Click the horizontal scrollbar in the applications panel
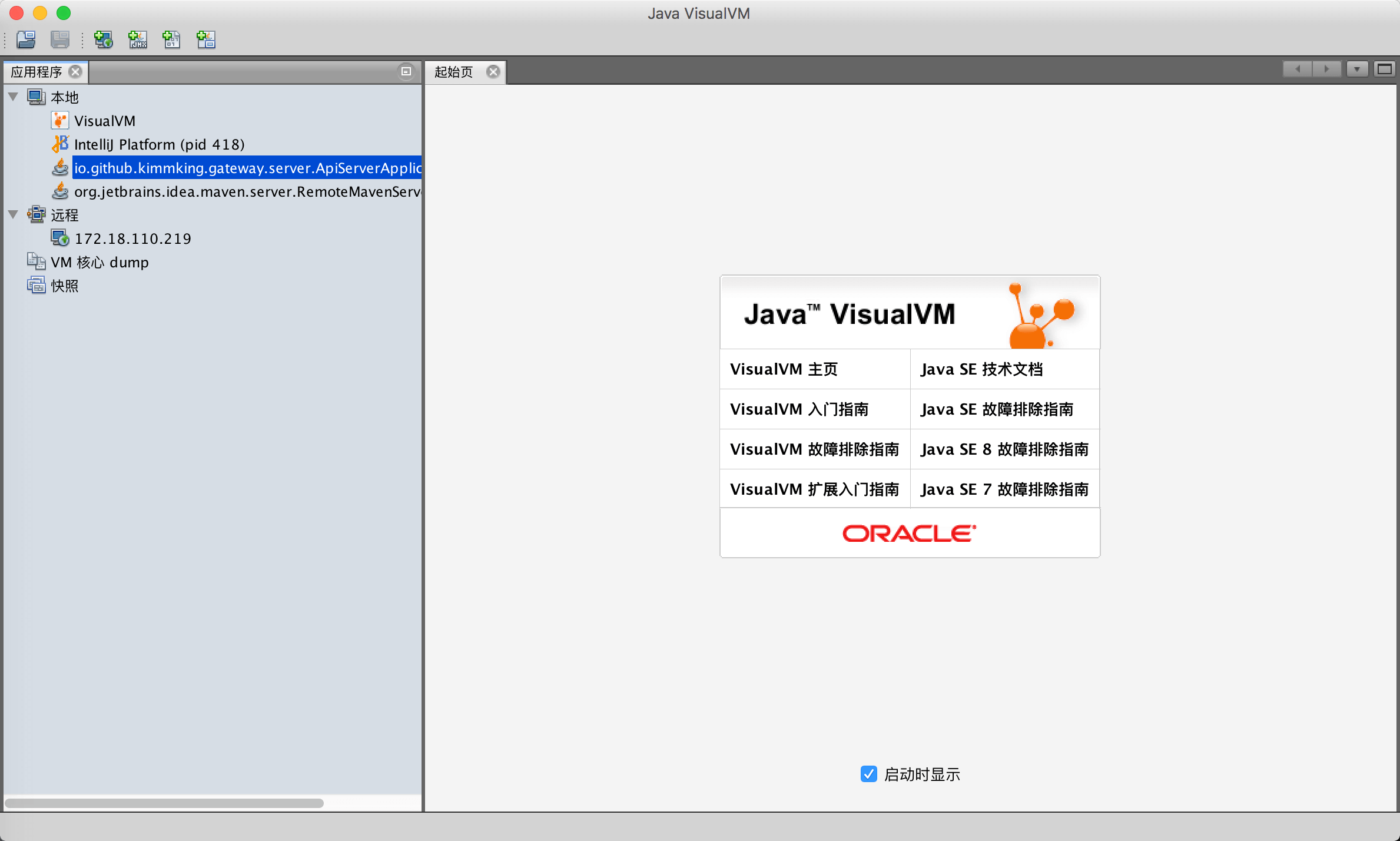Viewport: 1400px width, 841px height. pyautogui.click(x=164, y=803)
